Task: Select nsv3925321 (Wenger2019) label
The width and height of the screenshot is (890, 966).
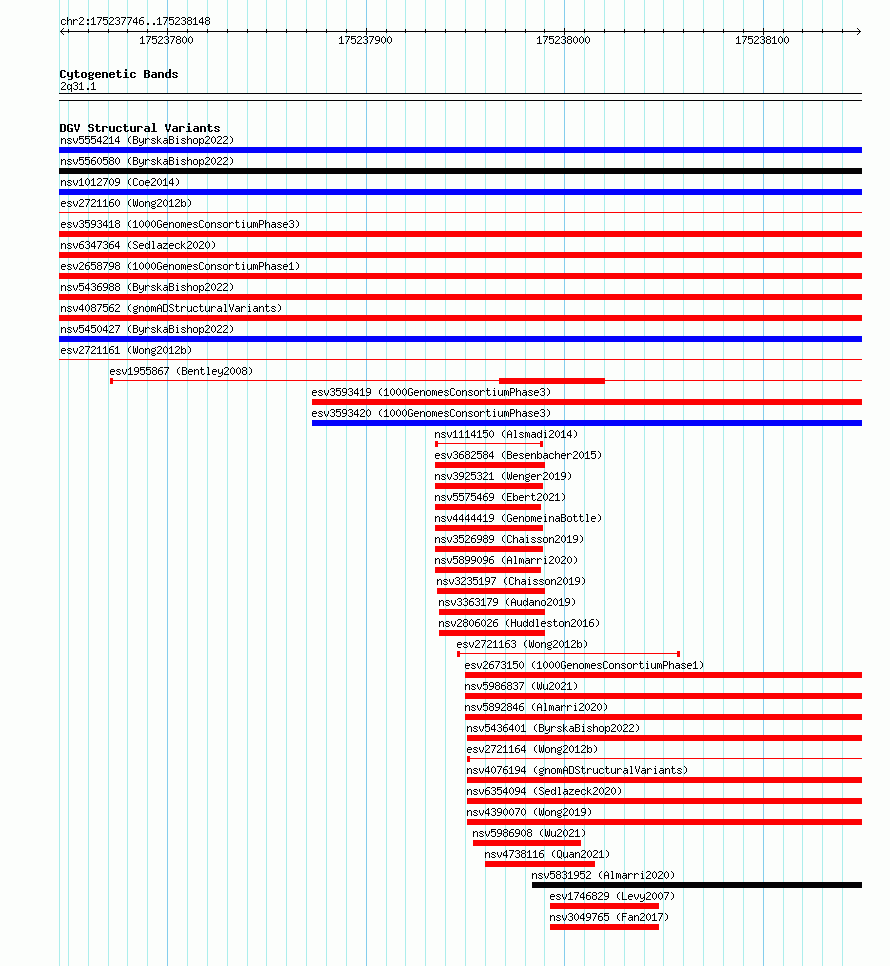Action: click(x=503, y=476)
